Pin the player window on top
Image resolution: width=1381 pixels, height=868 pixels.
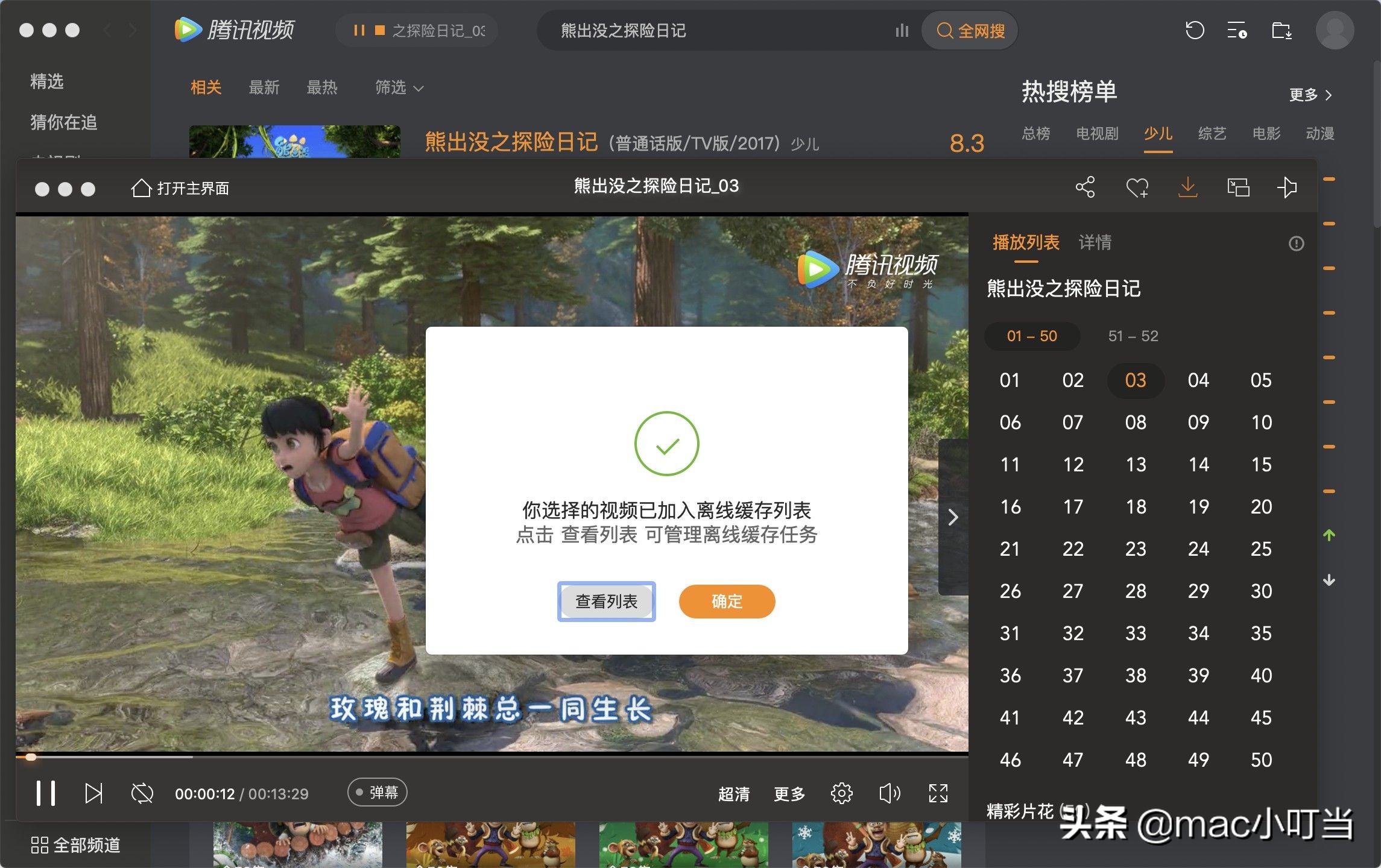click(1288, 187)
